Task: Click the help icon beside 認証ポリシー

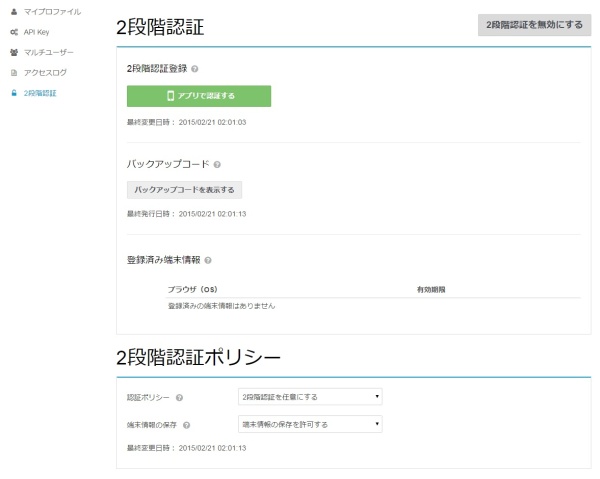Action: tap(179, 398)
